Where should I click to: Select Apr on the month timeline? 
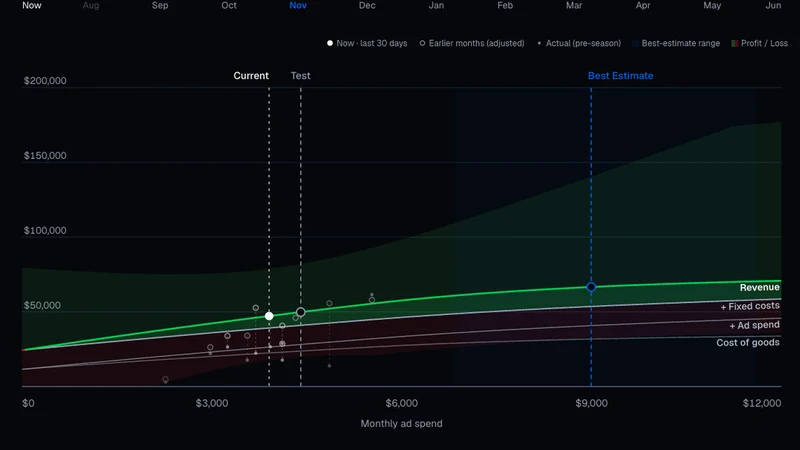click(x=643, y=6)
